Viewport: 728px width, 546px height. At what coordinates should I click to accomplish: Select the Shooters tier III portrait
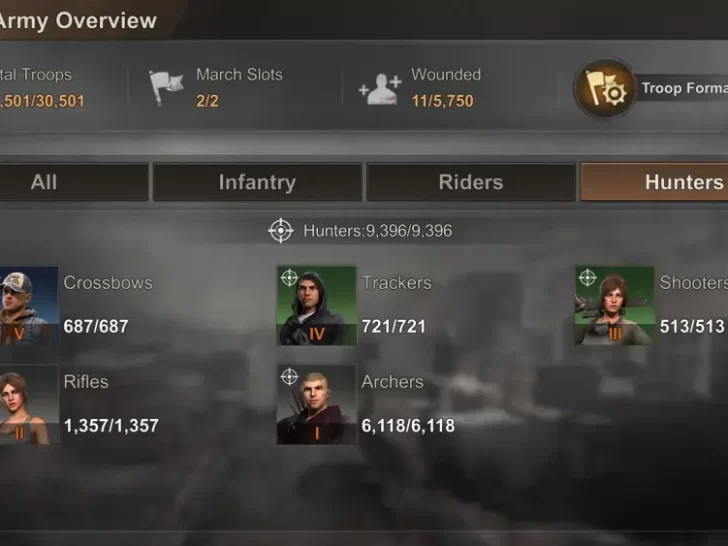tap(614, 306)
